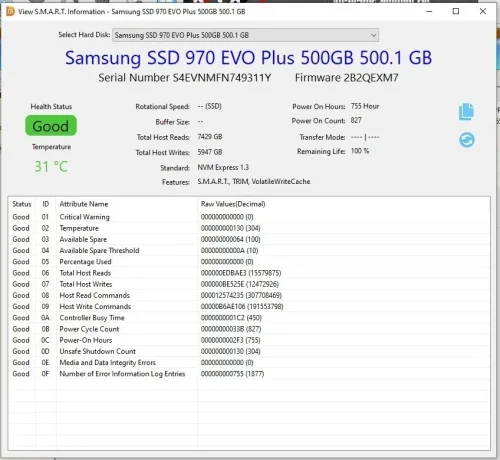Click the Status column header
Screen dimensions: 500x460
point(22,204)
